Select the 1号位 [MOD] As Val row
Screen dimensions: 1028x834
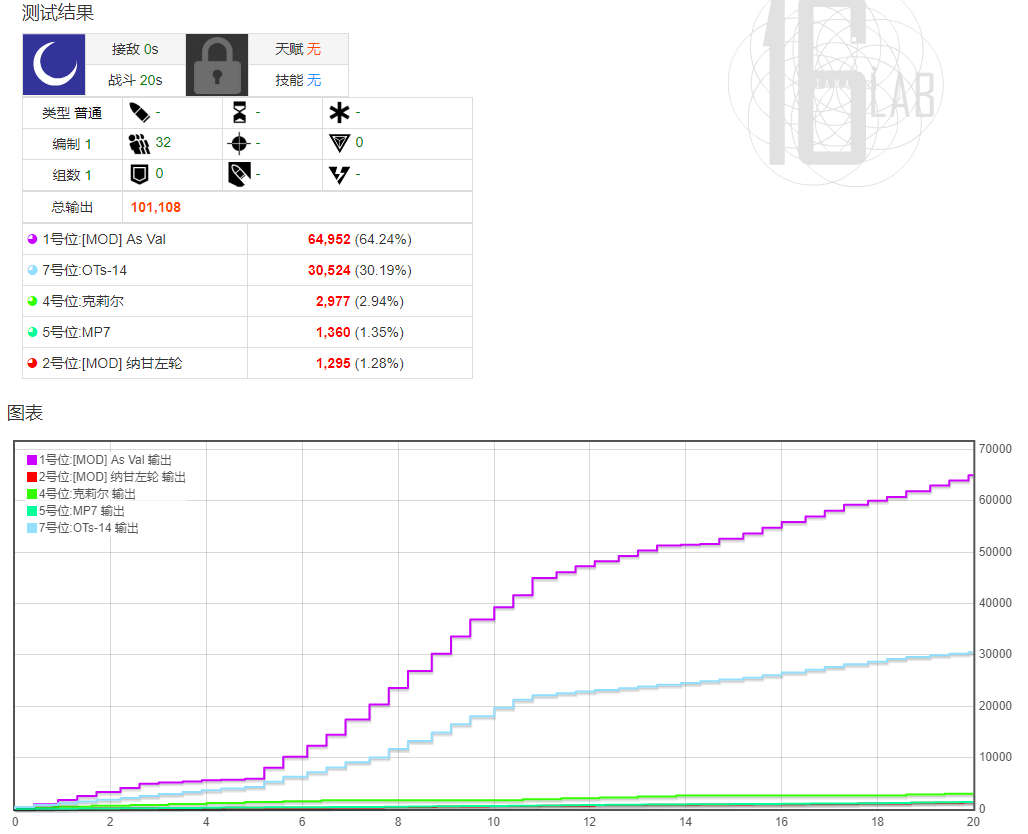click(135, 239)
